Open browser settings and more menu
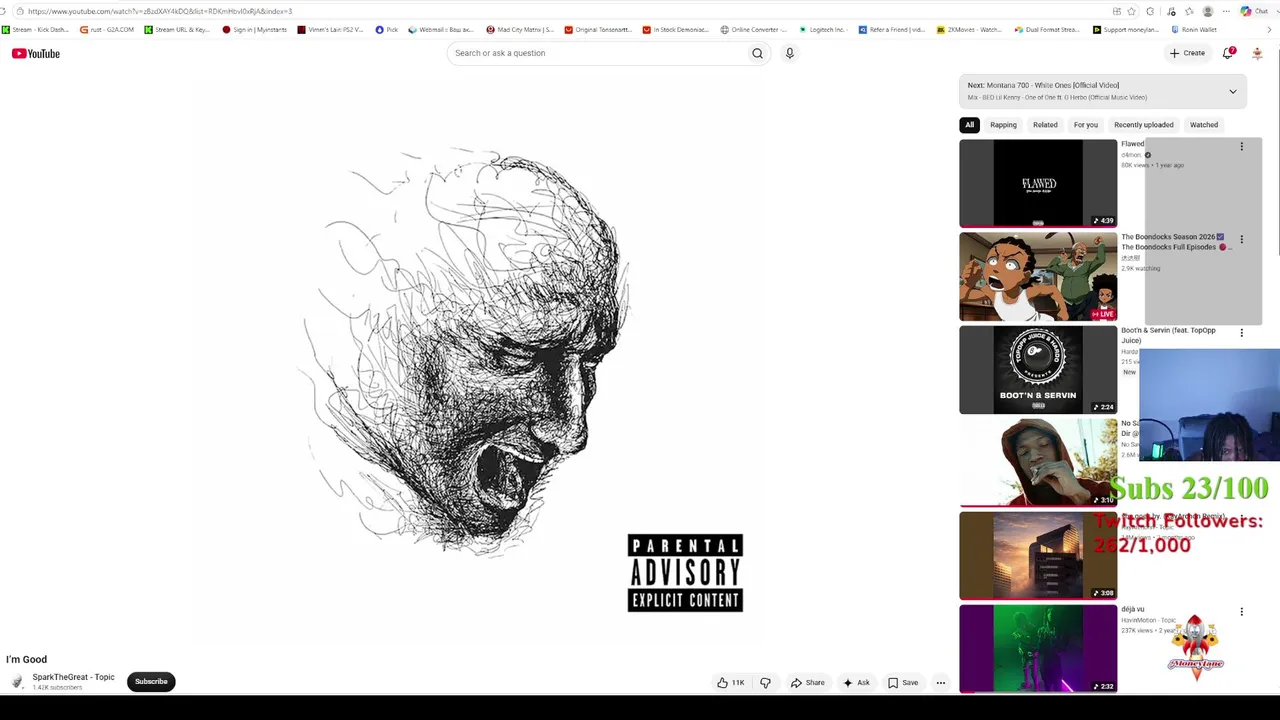This screenshot has width=1280, height=720. pos(1226,11)
